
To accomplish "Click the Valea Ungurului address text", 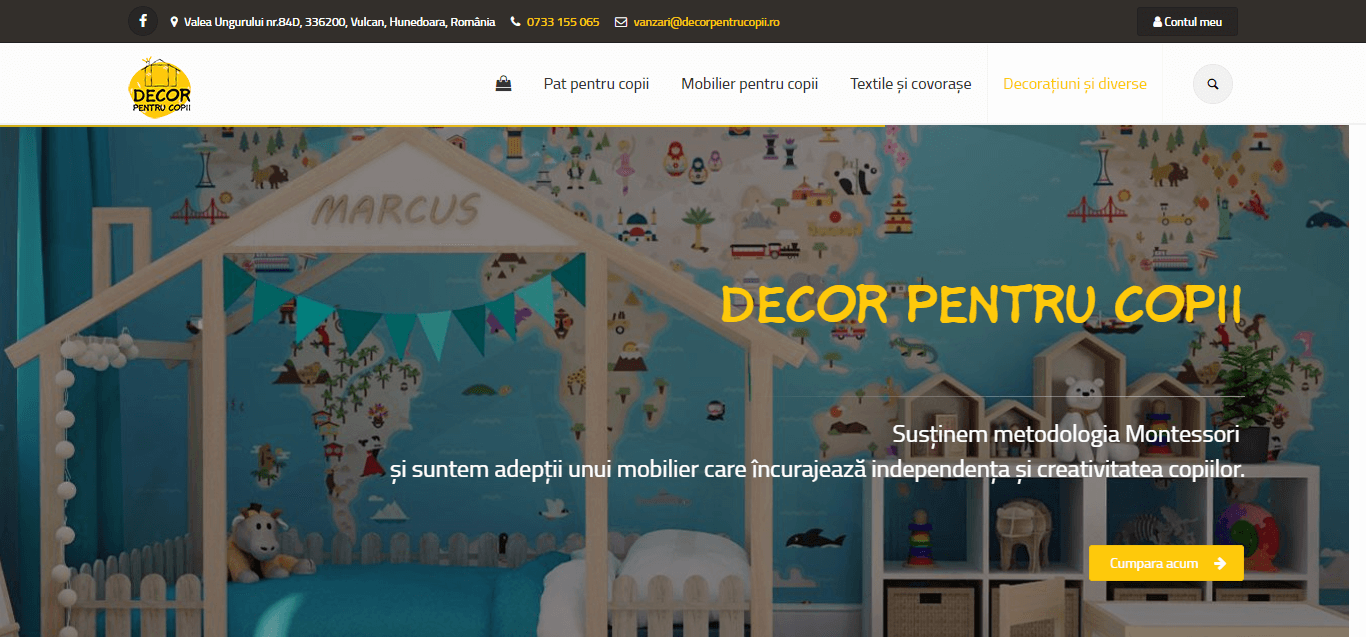I will (x=340, y=22).
